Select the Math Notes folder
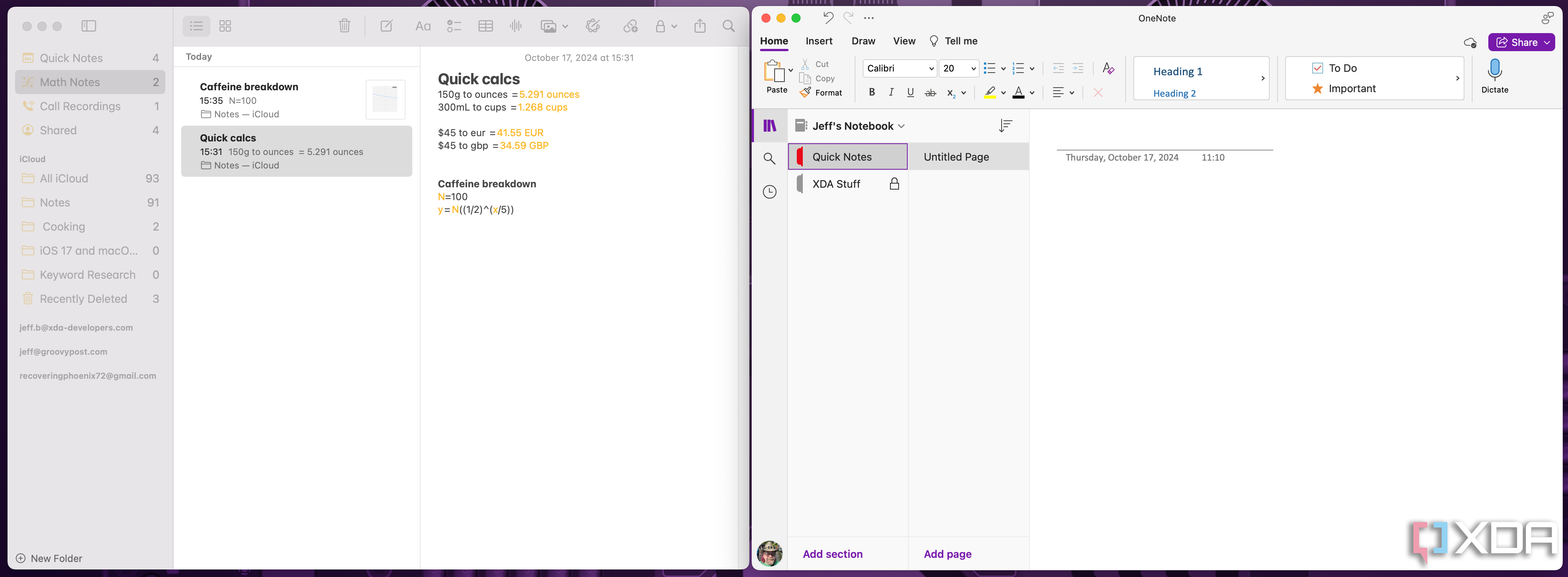Viewport: 1568px width, 577px height. tap(90, 82)
